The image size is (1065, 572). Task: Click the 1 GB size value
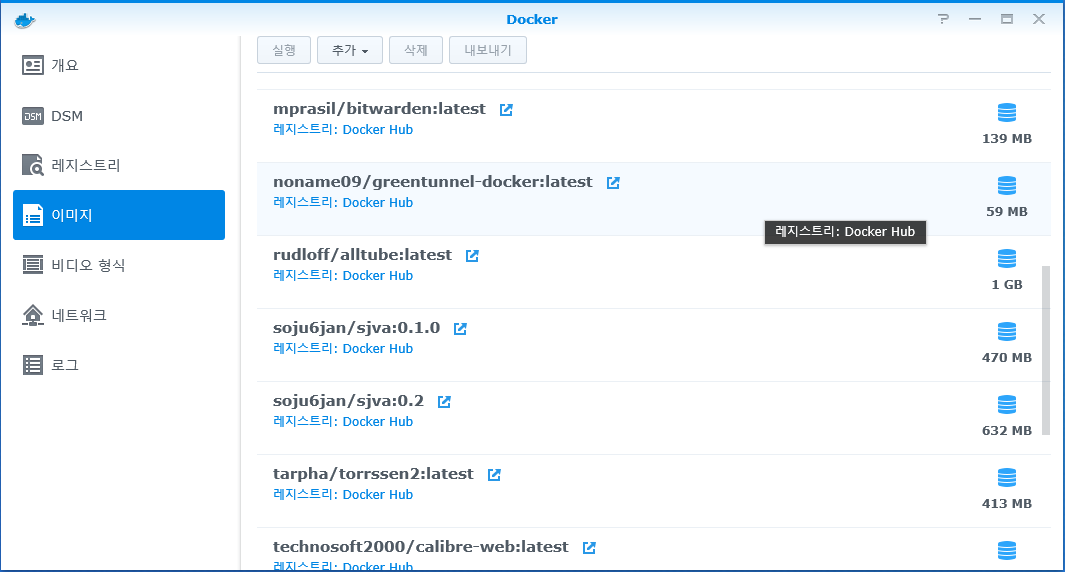click(x=1007, y=285)
